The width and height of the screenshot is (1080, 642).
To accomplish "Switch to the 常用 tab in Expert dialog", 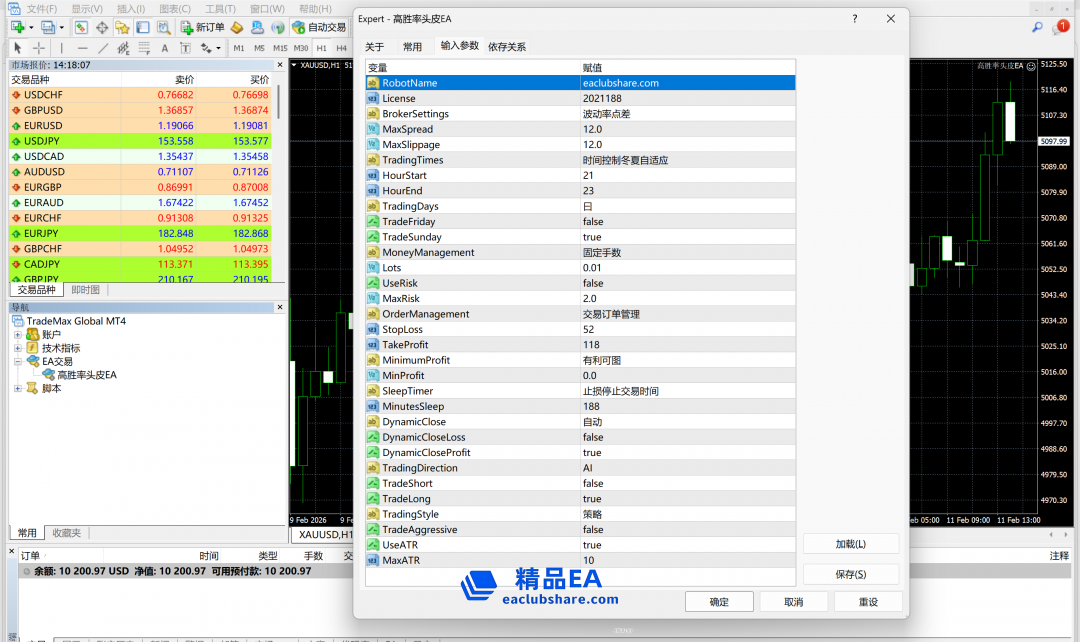I will (x=412, y=46).
